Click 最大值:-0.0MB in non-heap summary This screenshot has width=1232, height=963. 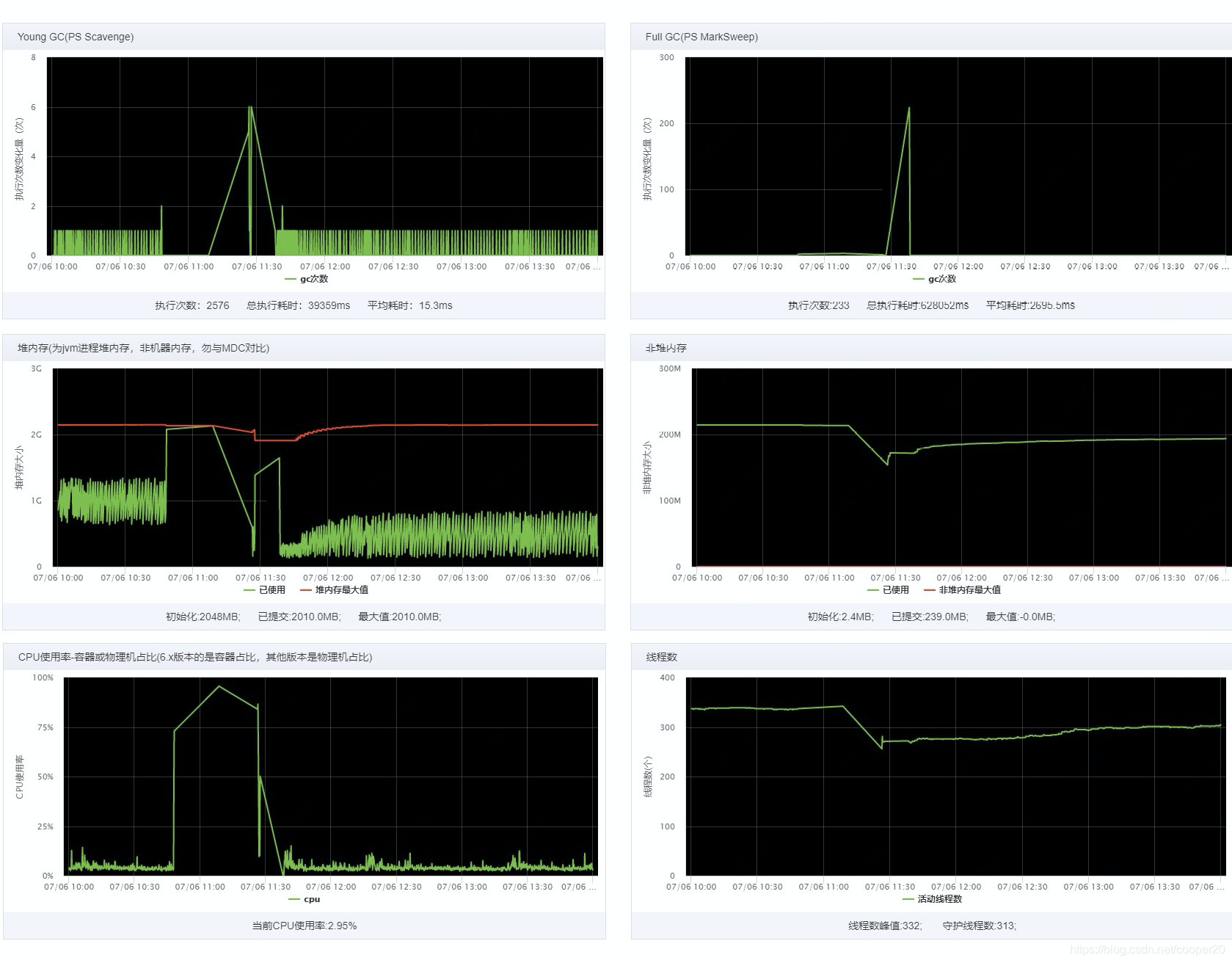pos(1021,617)
